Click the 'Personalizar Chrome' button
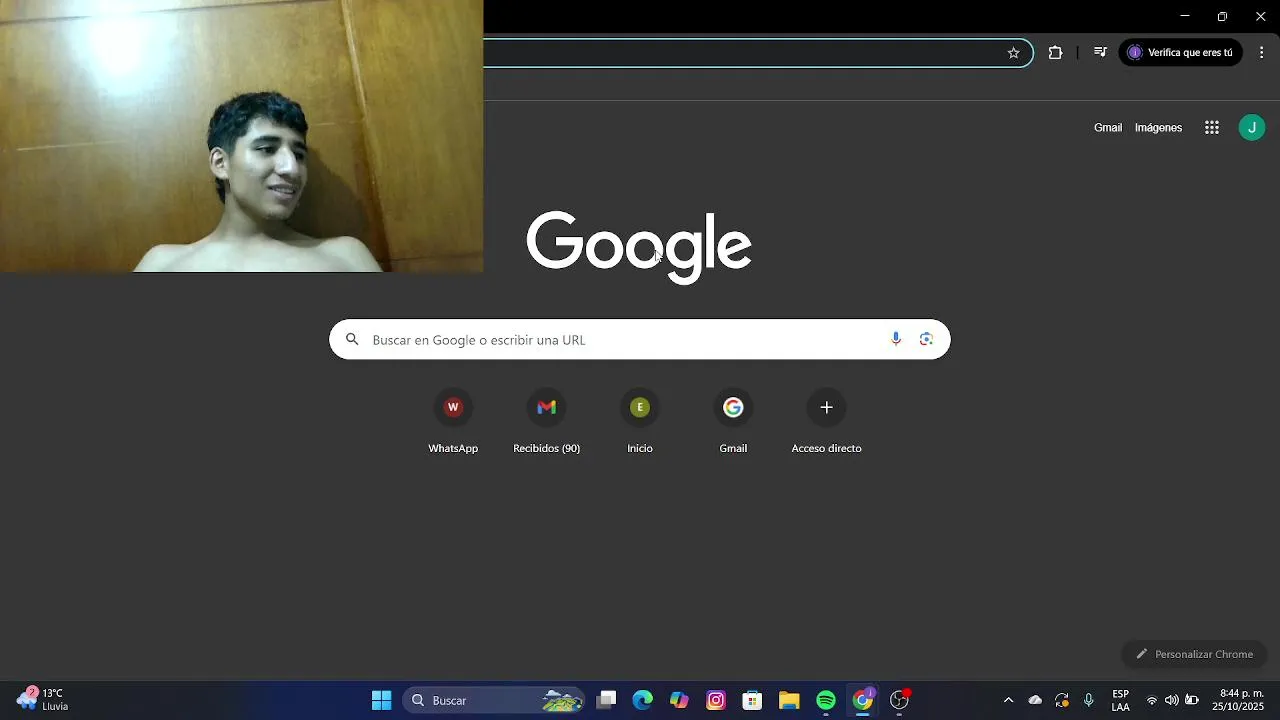The width and height of the screenshot is (1280, 720). (1194, 654)
